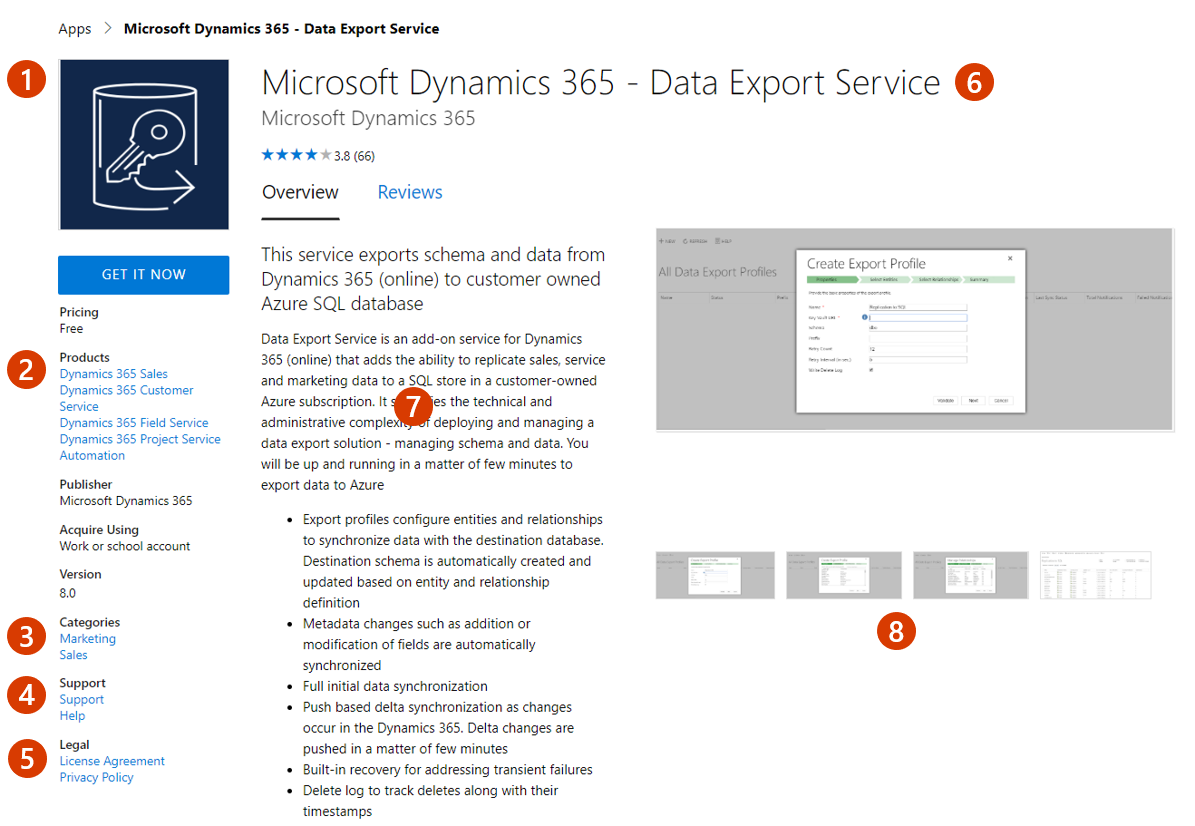Open the Support link under Support
The width and height of the screenshot is (1195, 826).
pyautogui.click(x=81, y=700)
